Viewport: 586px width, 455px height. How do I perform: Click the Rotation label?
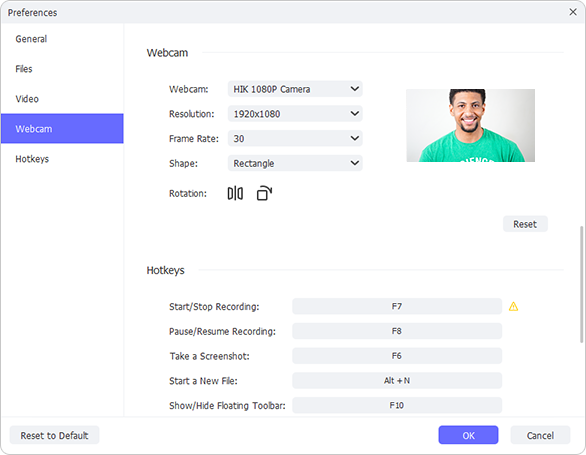(188, 194)
